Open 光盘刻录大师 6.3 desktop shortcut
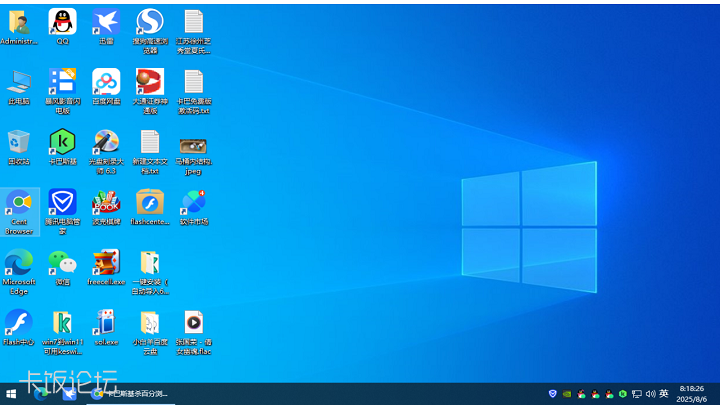Image resolution: width=720 pixels, height=405 pixels. click(x=106, y=152)
